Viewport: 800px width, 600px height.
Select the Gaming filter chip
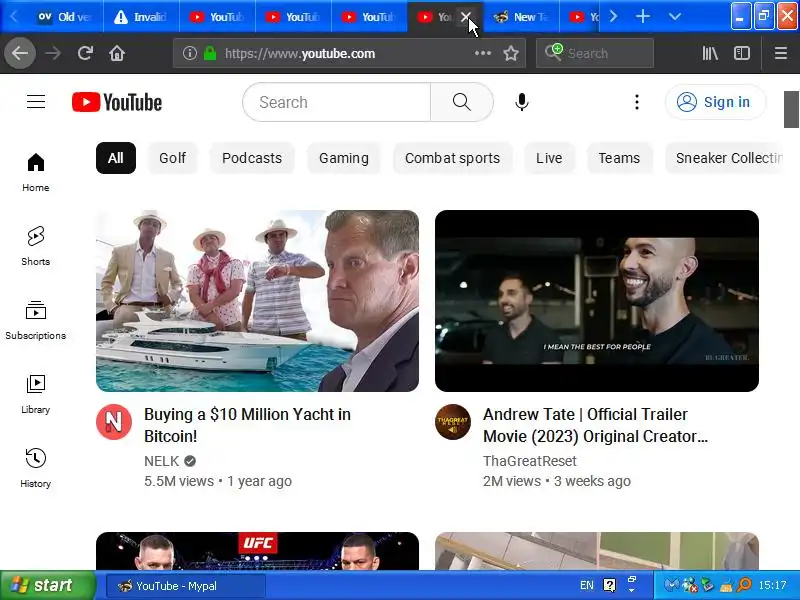click(344, 158)
